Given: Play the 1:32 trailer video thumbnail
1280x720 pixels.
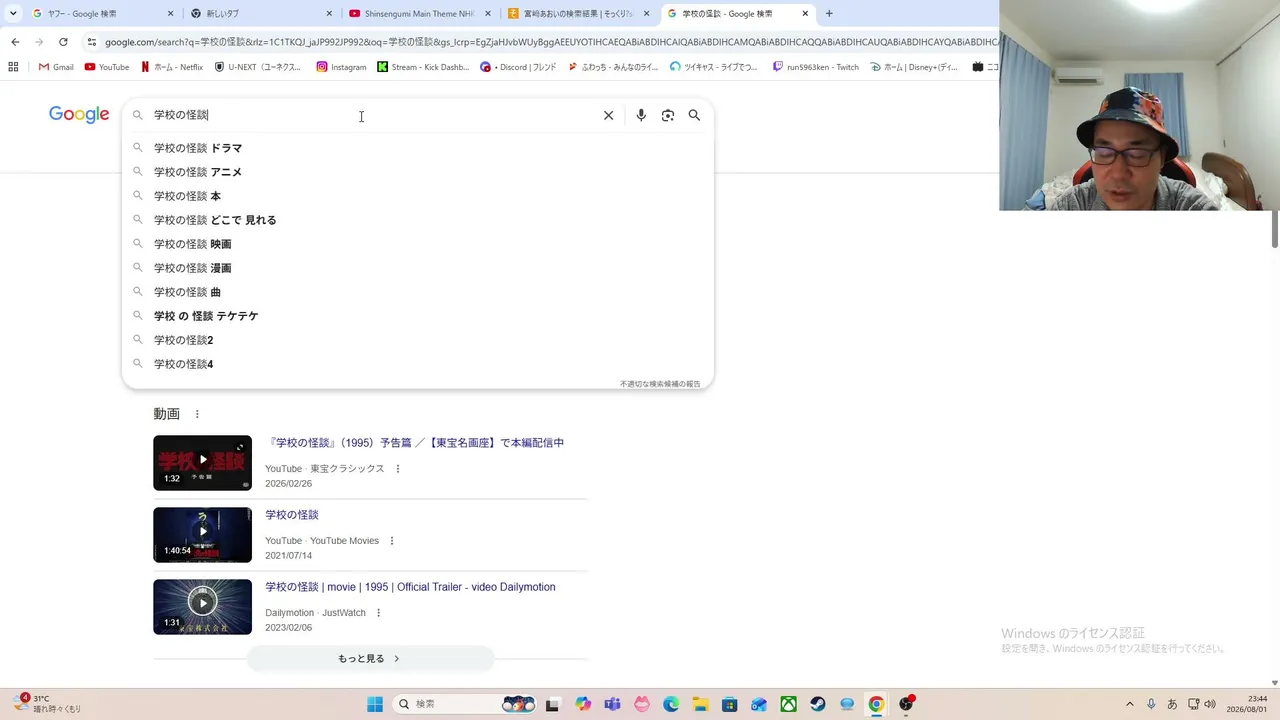Looking at the screenshot, I should [202, 463].
